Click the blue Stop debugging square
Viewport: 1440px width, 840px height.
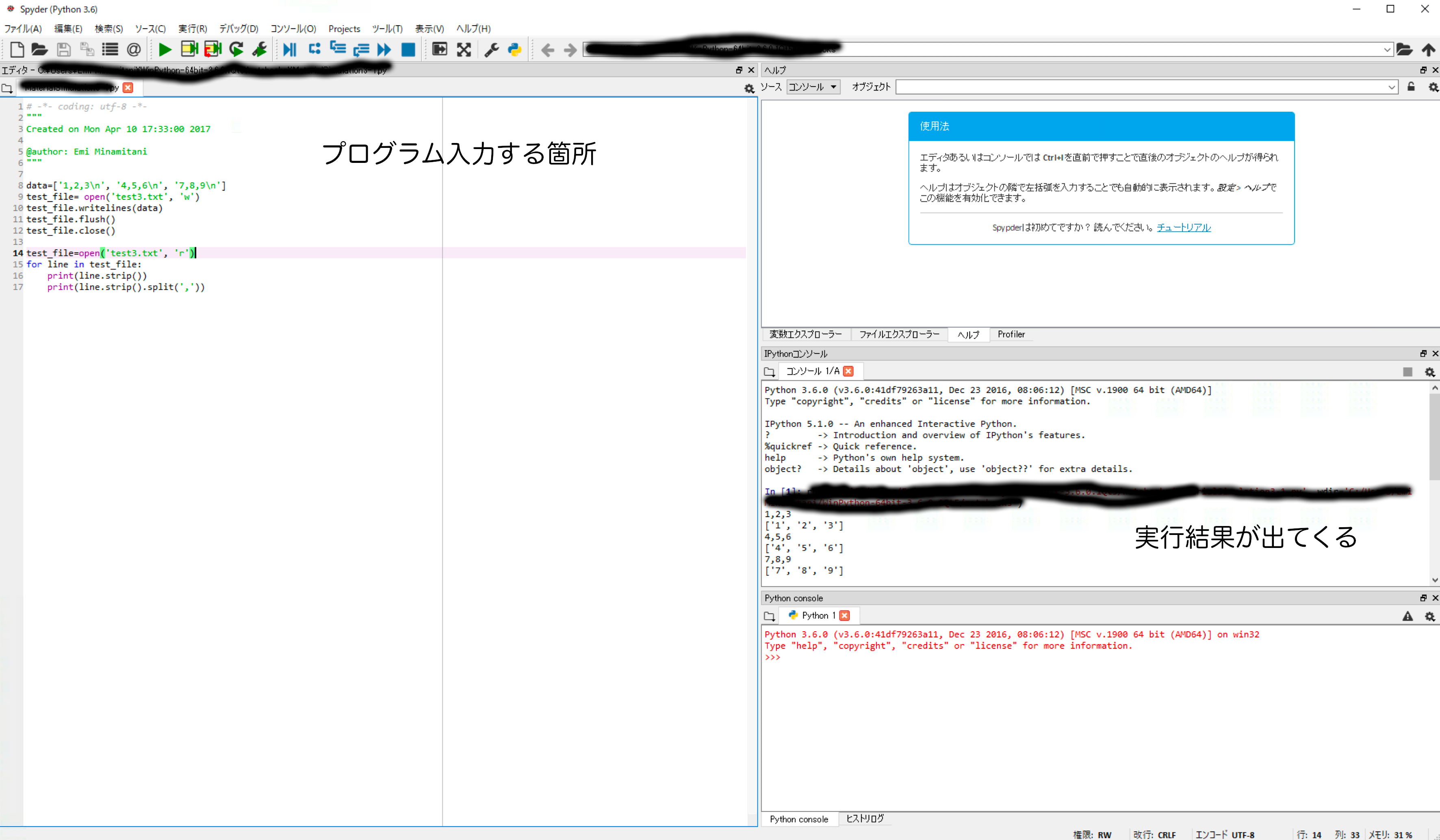[408, 50]
